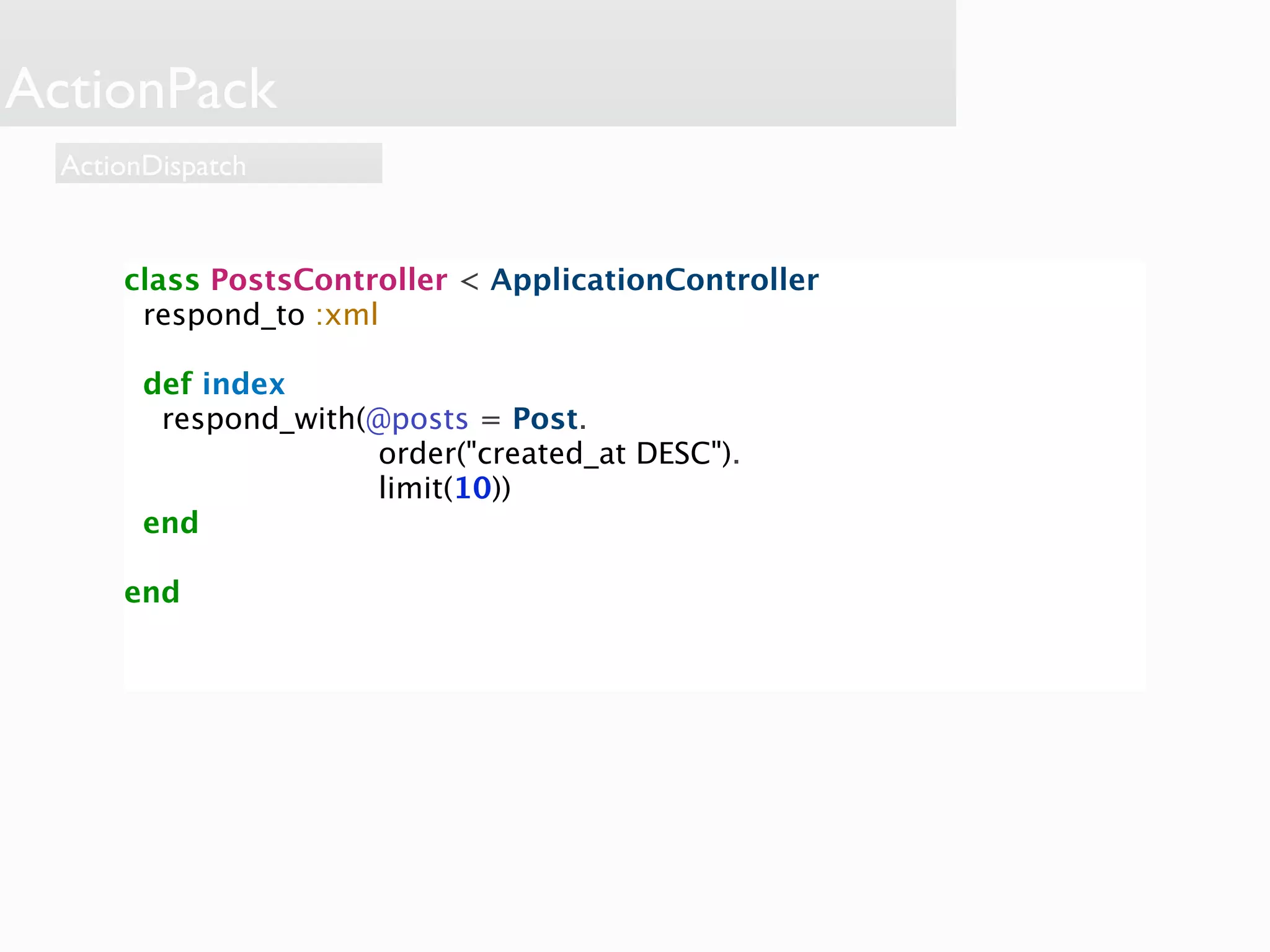Image resolution: width=1270 pixels, height=952 pixels.
Task: Click the Post model constant
Action: coord(545,420)
